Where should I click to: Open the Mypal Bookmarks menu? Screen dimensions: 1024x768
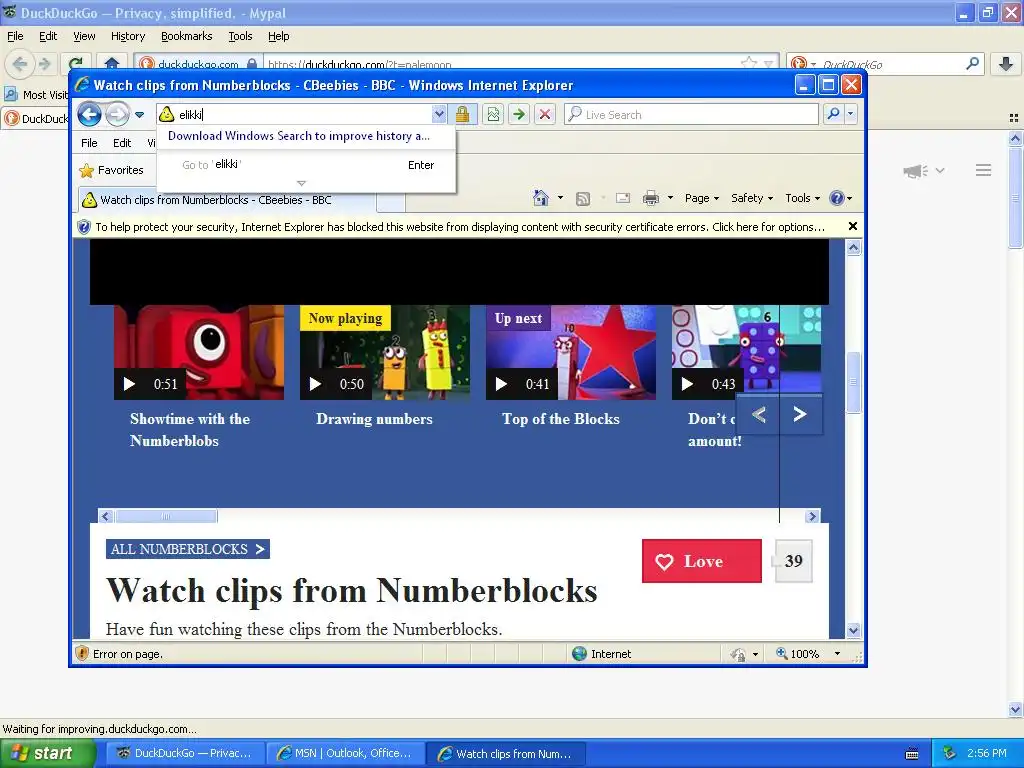(187, 37)
